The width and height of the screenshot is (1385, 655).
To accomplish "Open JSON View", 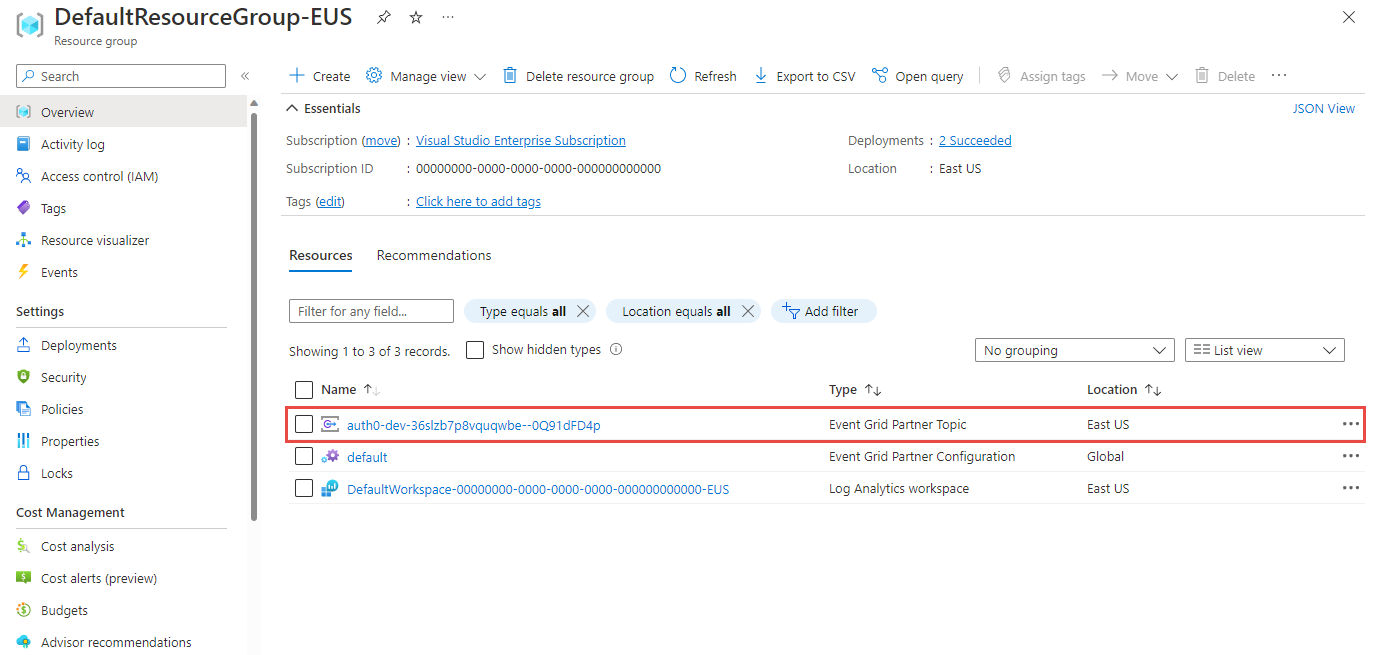I will 1324,107.
